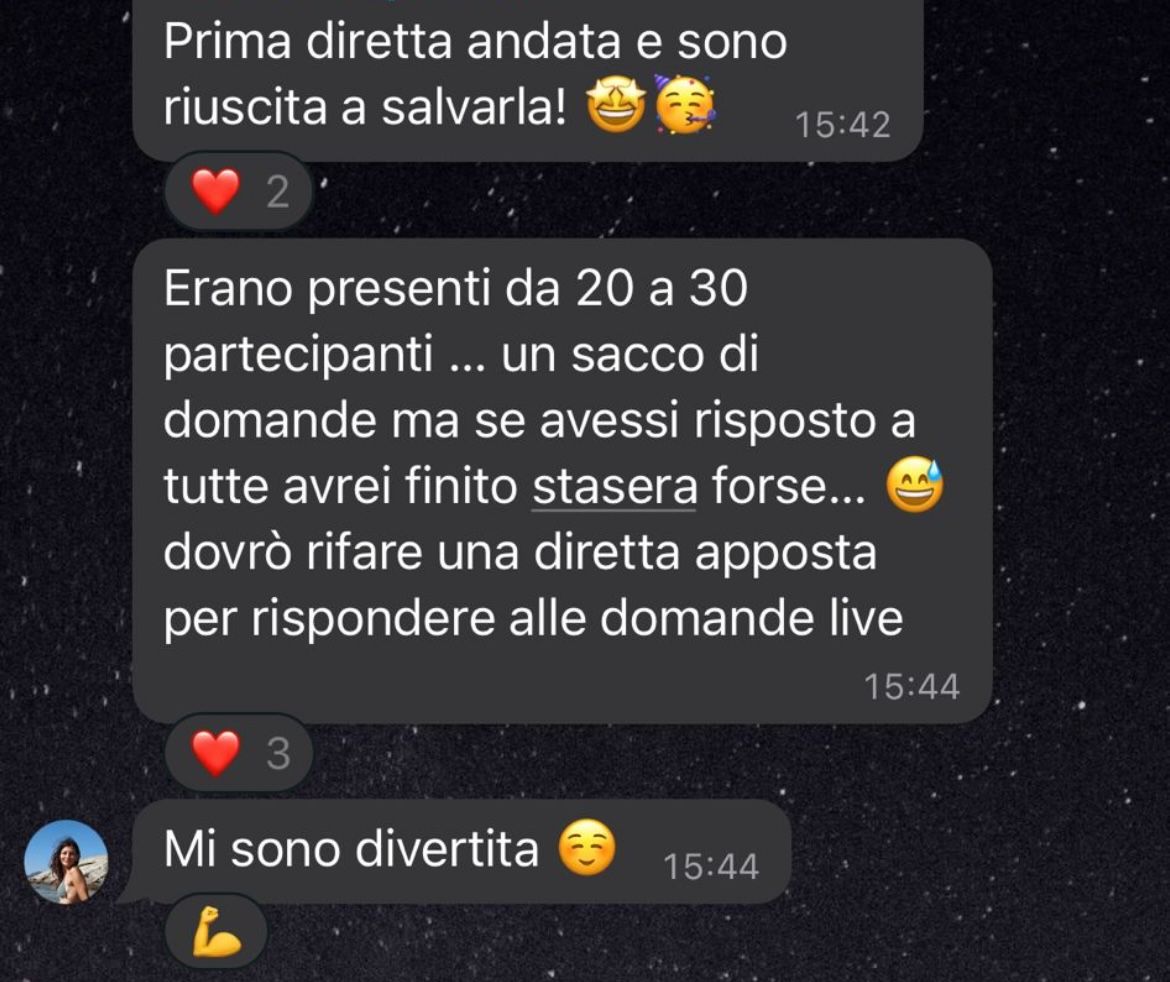Tap the flexed bicep reaction
Image resolution: width=1170 pixels, height=982 pixels.
(x=216, y=932)
